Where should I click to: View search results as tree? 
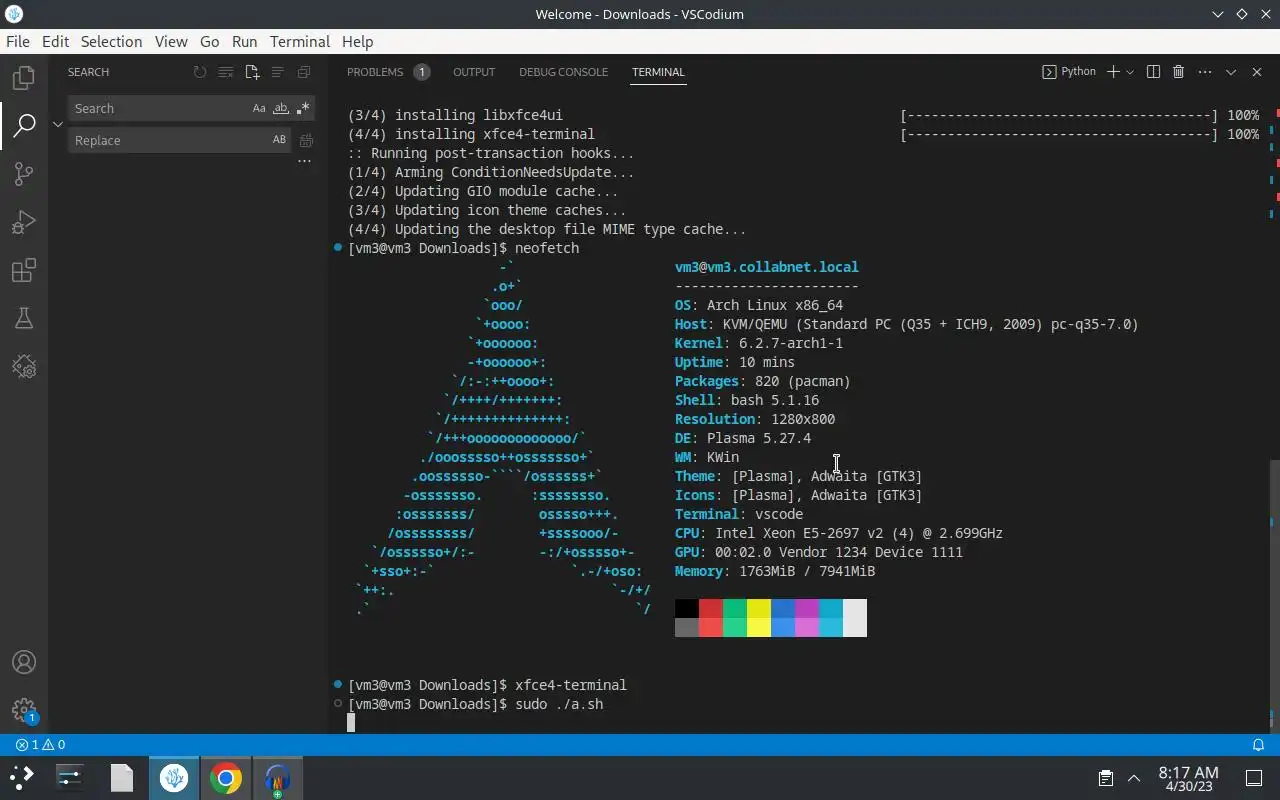point(278,72)
